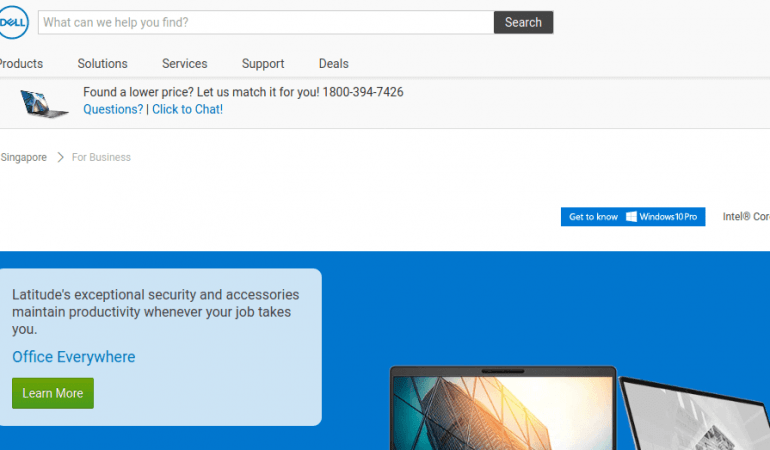Click the green Learn More button
The height and width of the screenshot is (450, 770).
pos(53,394)
